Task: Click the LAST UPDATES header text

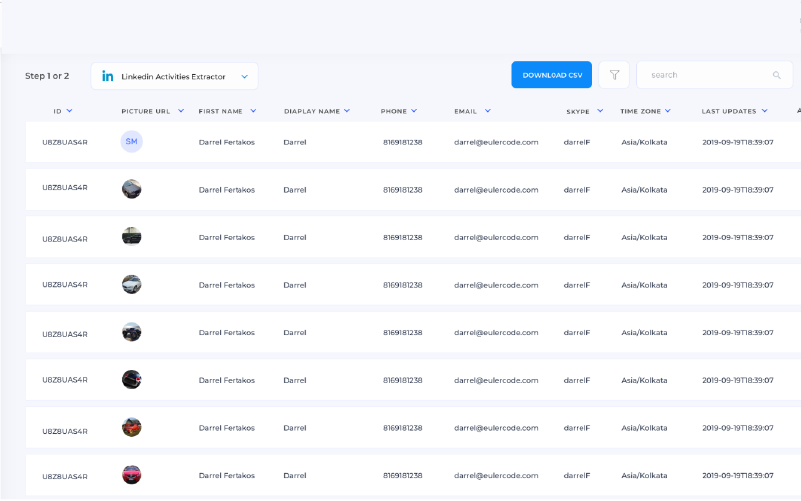Action: (x=728, y=111)
